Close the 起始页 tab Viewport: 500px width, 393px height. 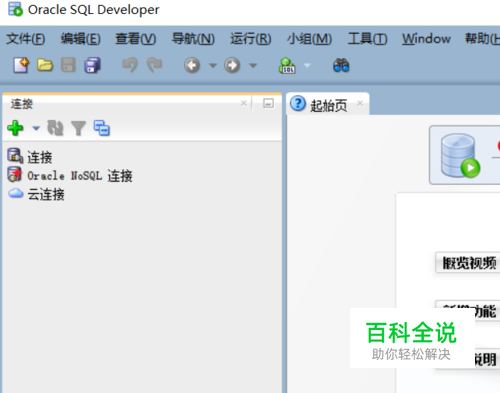coord(360,103)
